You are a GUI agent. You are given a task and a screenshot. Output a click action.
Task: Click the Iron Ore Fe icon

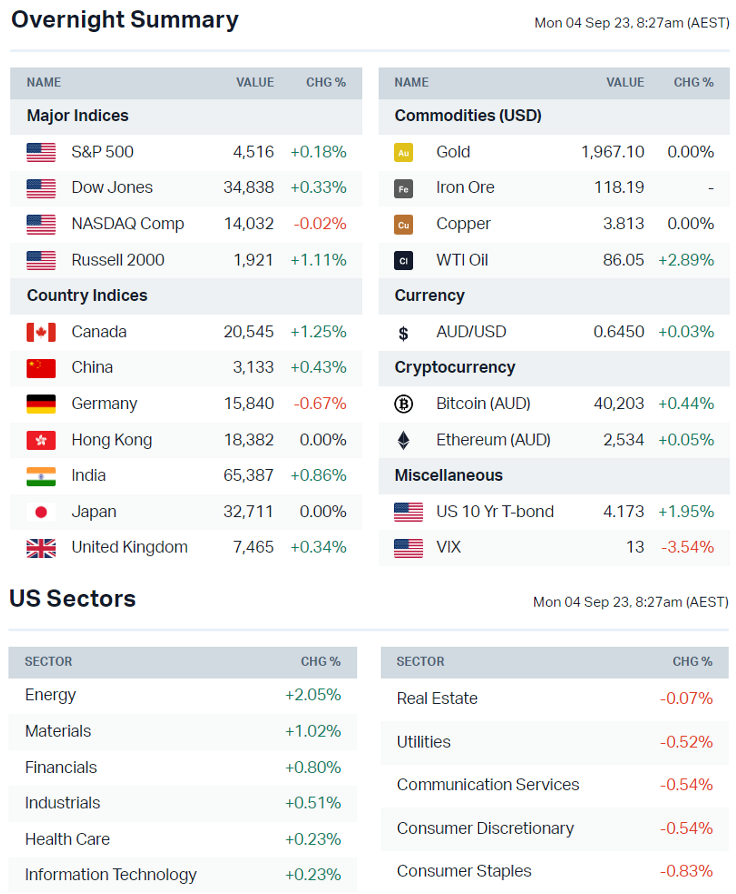click(404, 188)
